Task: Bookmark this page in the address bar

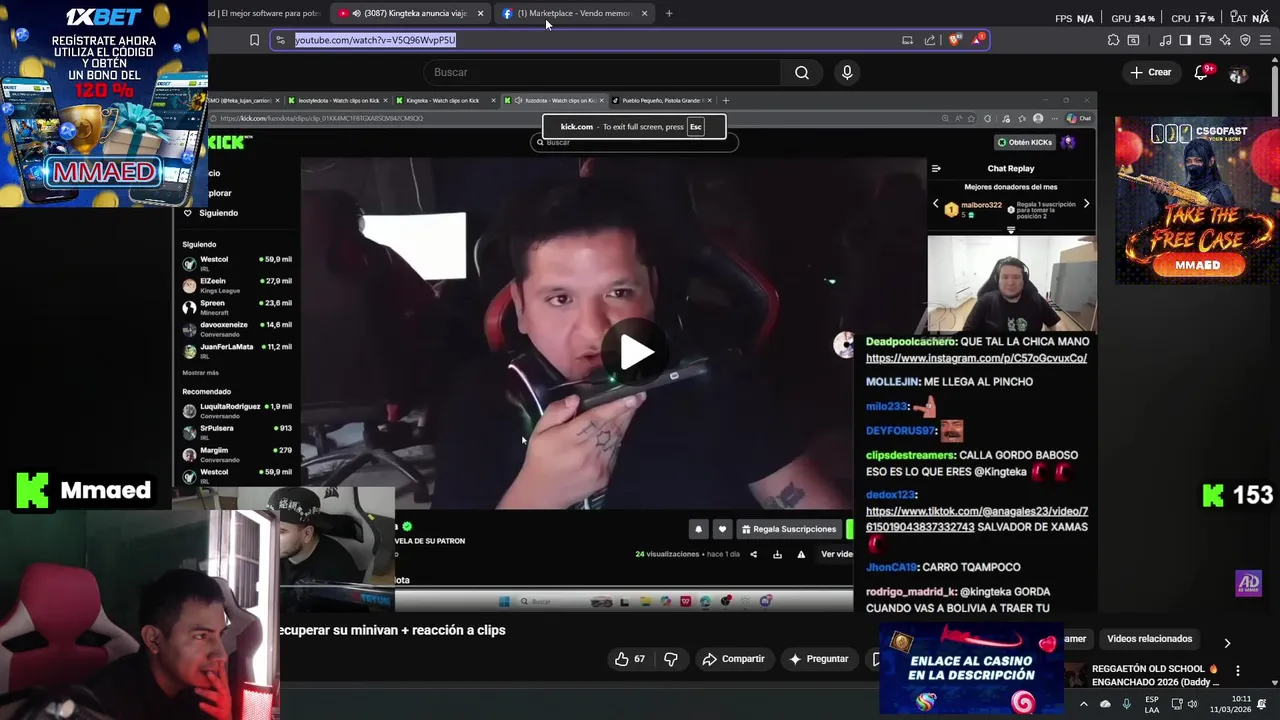Action: coord(254,40)
